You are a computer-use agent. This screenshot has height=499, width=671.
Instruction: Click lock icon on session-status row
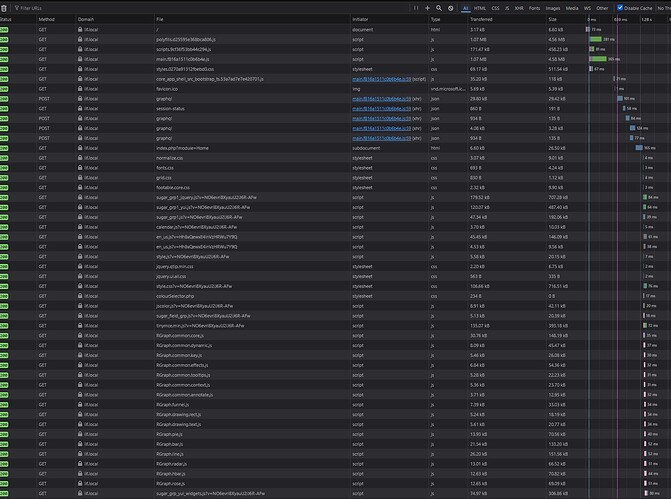[80, 108]
